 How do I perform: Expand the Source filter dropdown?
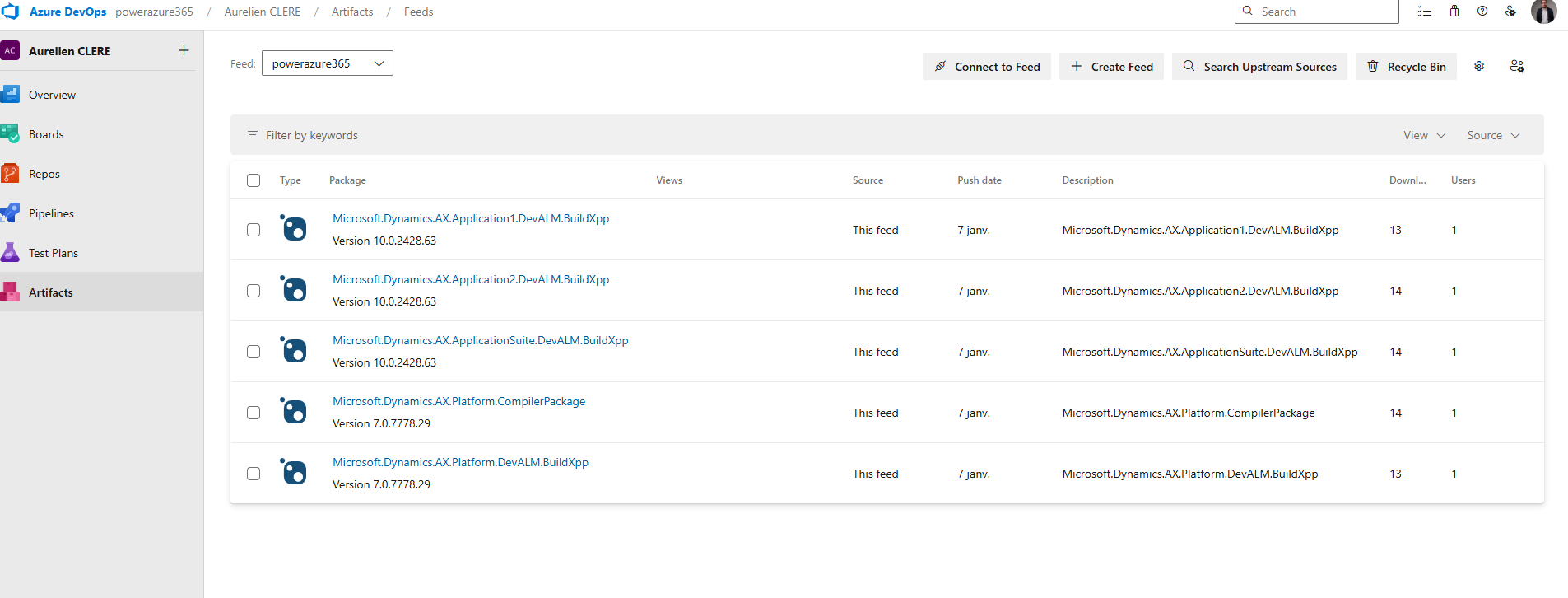coord(1493,135)
